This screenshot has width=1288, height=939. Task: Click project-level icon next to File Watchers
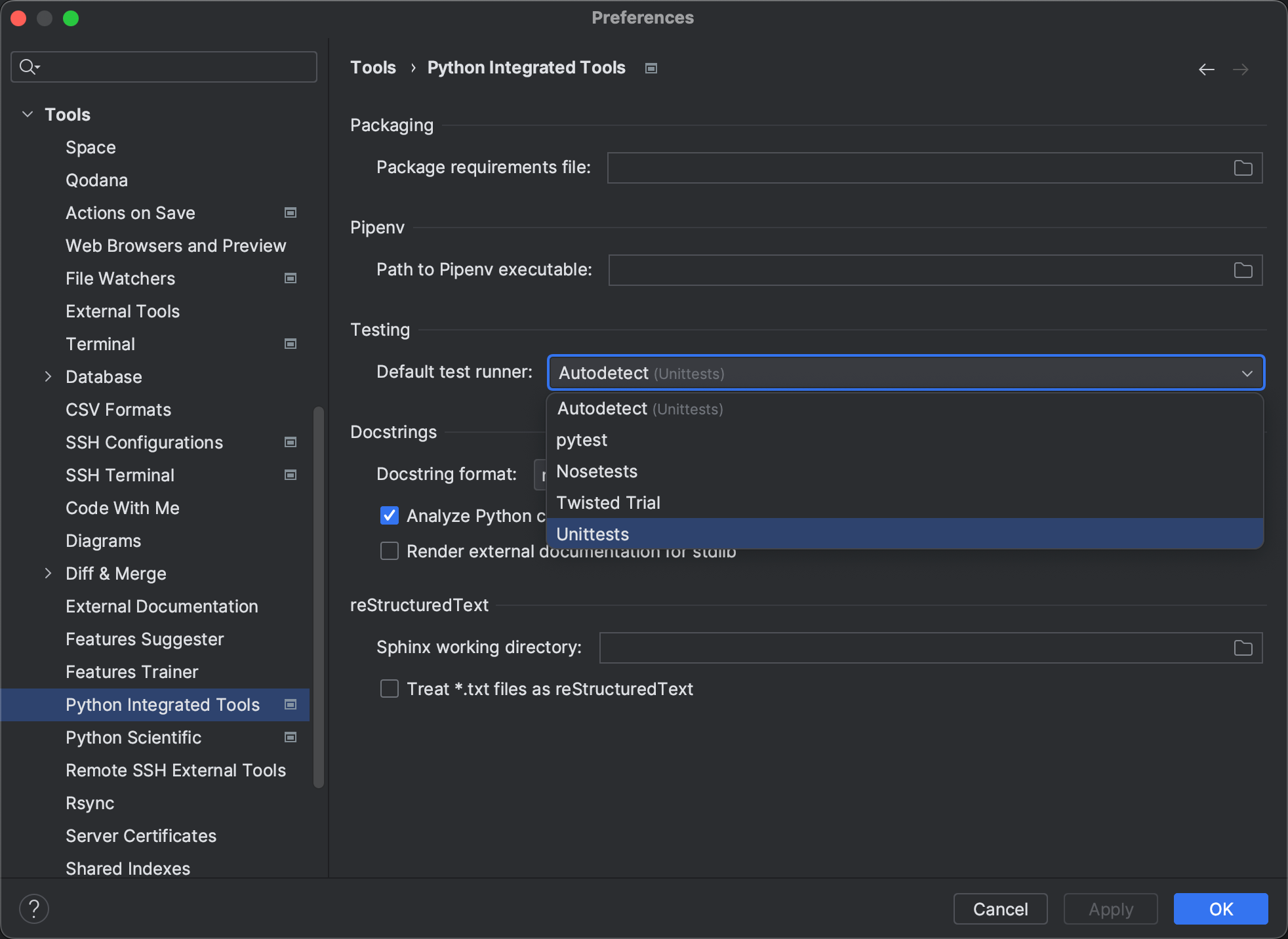pyautogui.click(x=291, y=278)
